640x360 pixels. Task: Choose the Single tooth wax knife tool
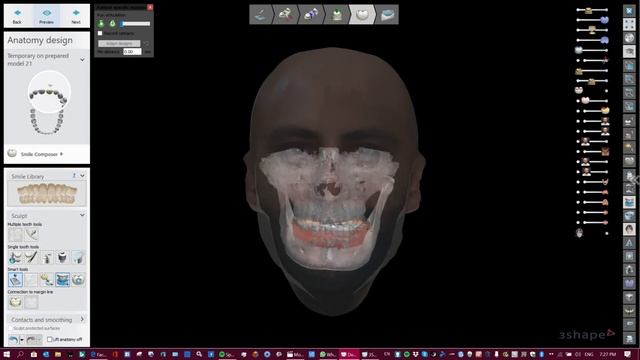tap(31, 257)
